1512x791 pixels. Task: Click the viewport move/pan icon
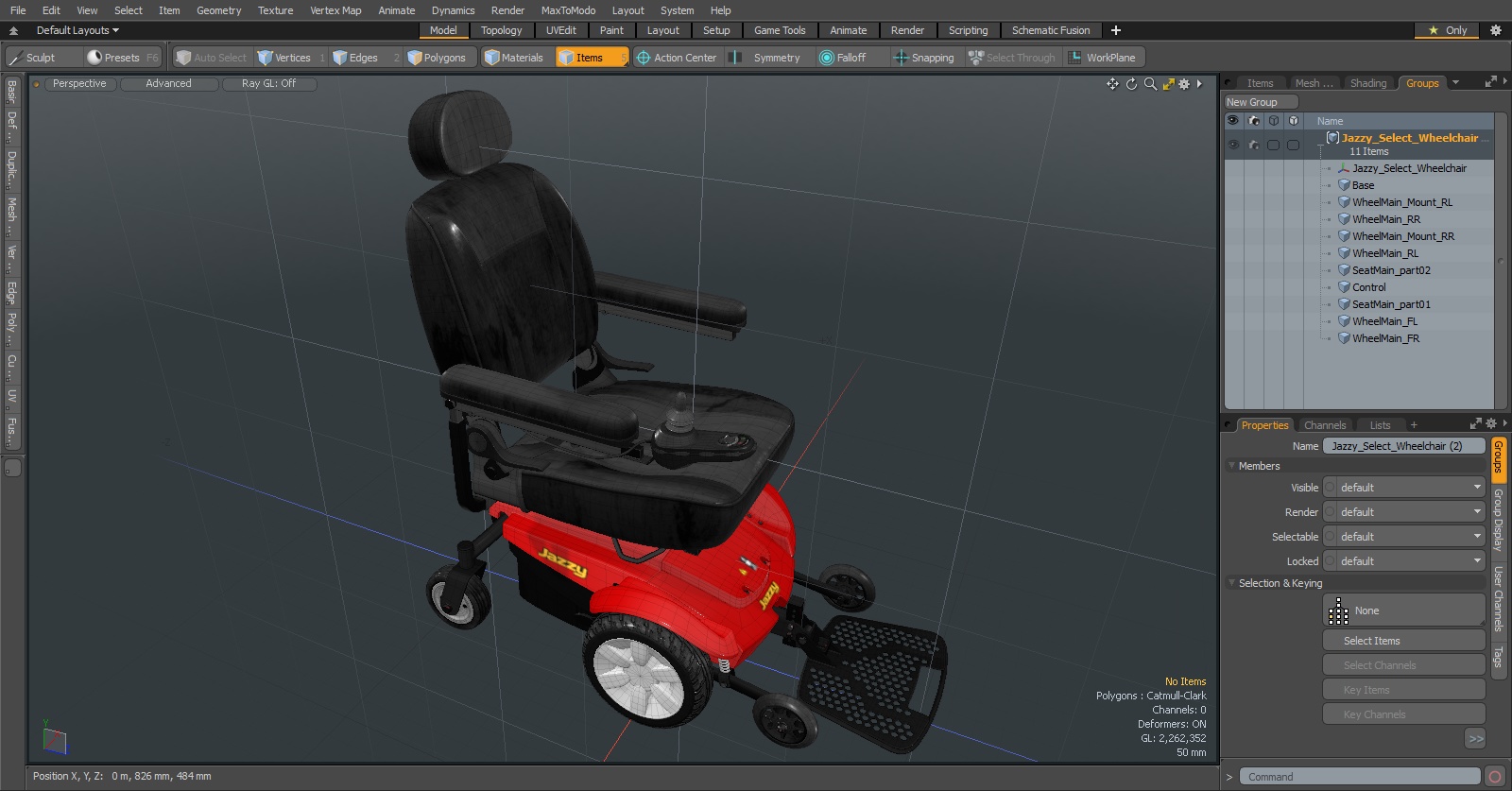(x=1112, y=84)
